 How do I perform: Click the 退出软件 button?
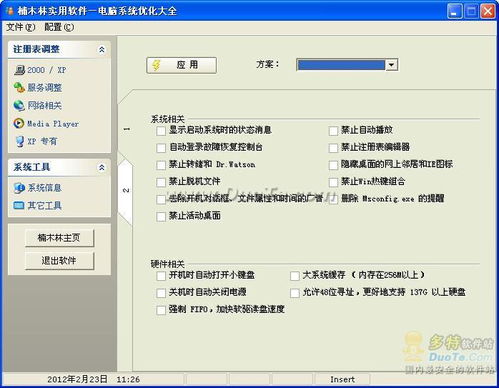(59, 261)
